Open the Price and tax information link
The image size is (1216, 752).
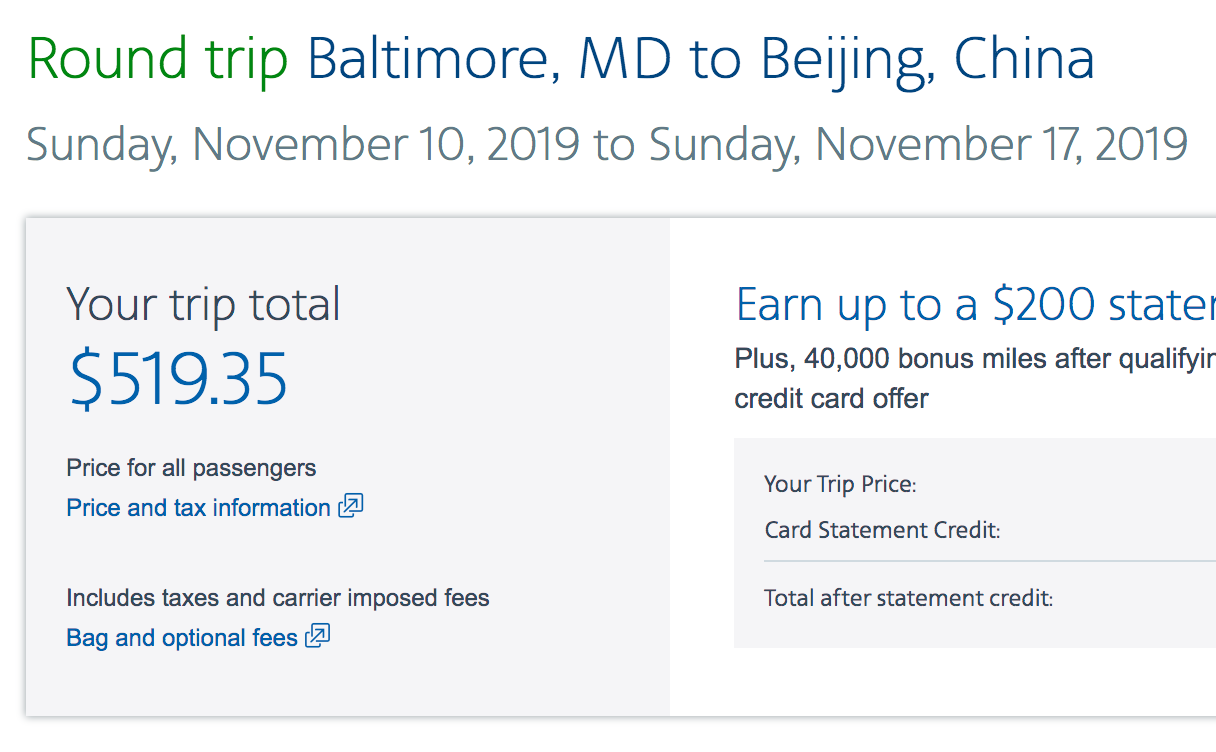(x=198, y=508)
